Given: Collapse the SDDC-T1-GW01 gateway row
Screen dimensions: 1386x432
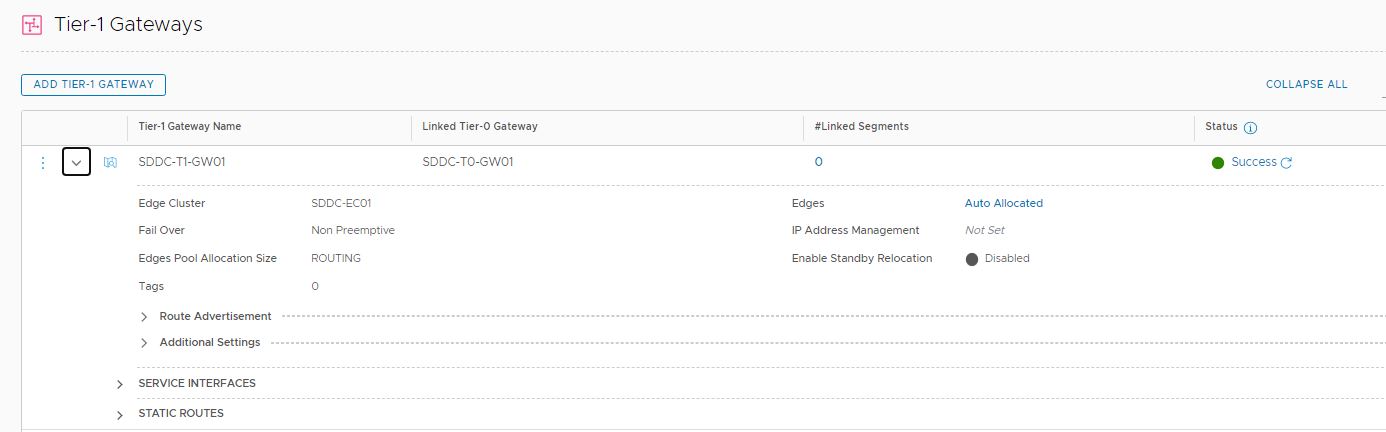Looking at the screenshot, I should tap(77, 162).
